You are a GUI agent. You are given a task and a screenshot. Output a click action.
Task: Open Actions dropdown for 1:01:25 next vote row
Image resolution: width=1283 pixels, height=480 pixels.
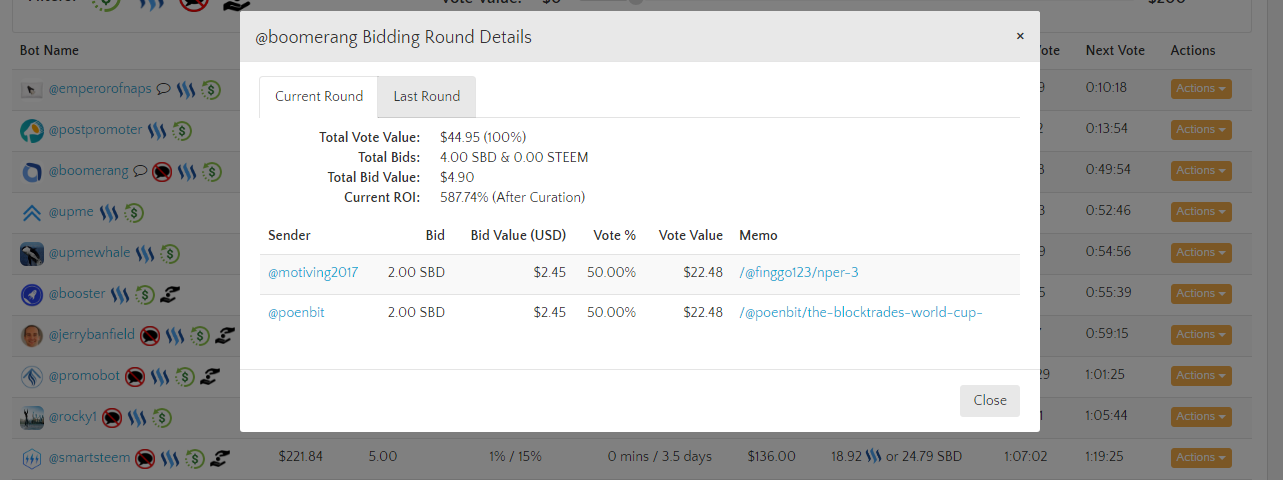(1201, 375)
